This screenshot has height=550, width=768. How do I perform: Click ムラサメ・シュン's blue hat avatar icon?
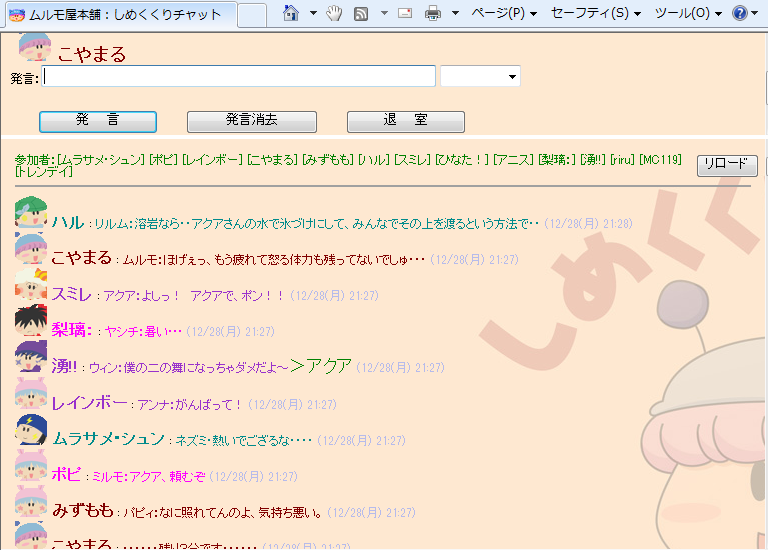tap(31, 429)
